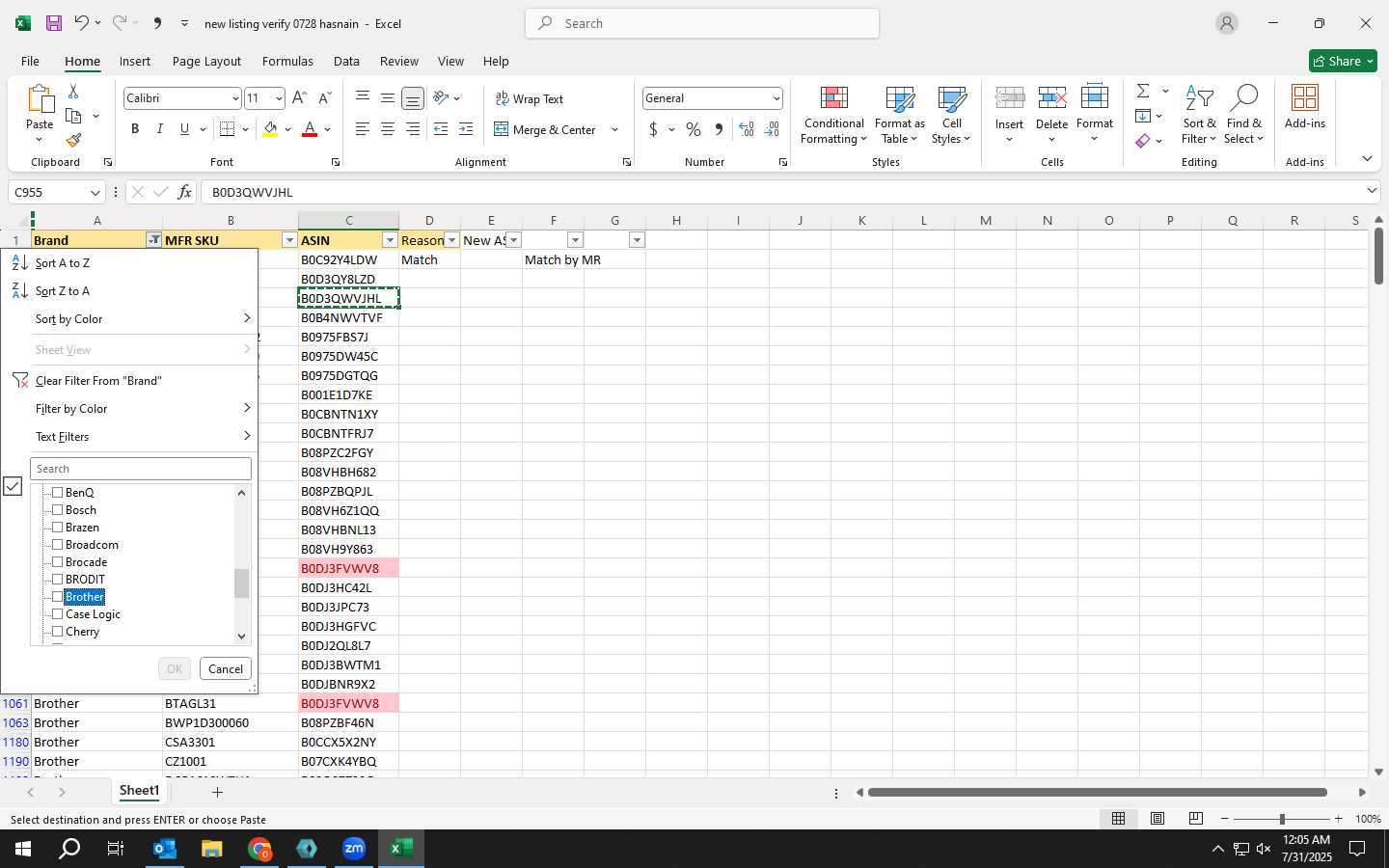Click the Fill Color bucket swatch

coord(270,129)
